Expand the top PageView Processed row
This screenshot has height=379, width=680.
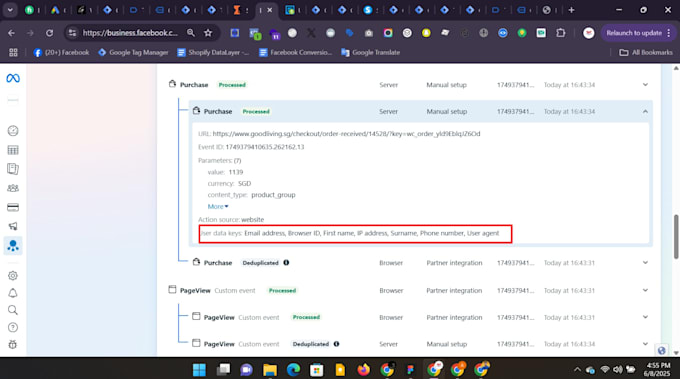(645, 290)
